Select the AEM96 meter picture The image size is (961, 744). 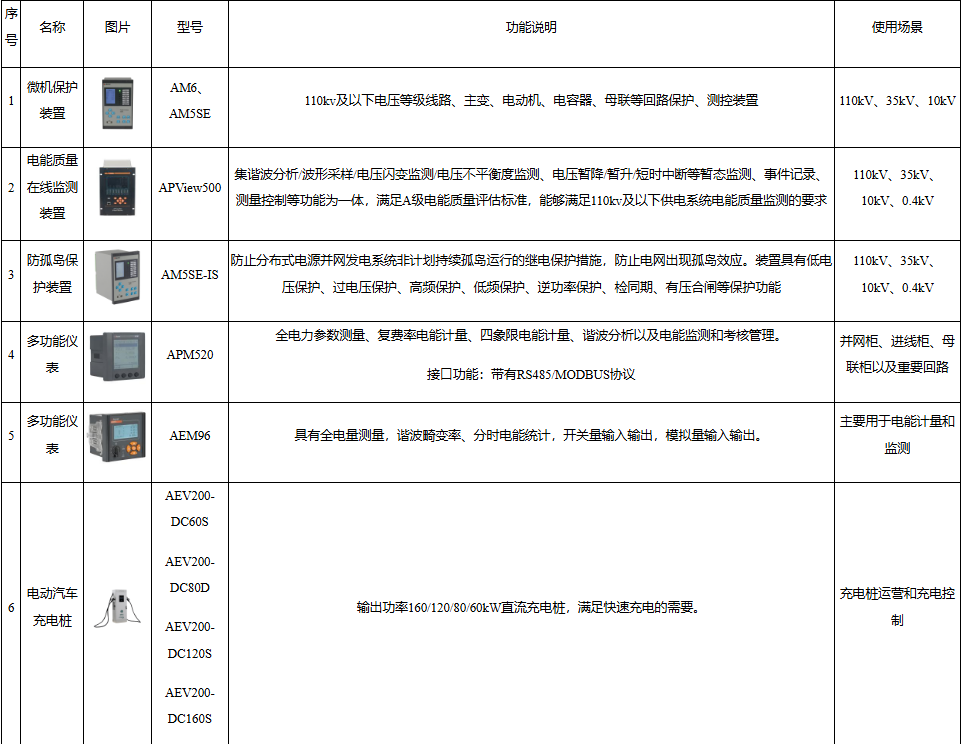(x=117, y=436)
